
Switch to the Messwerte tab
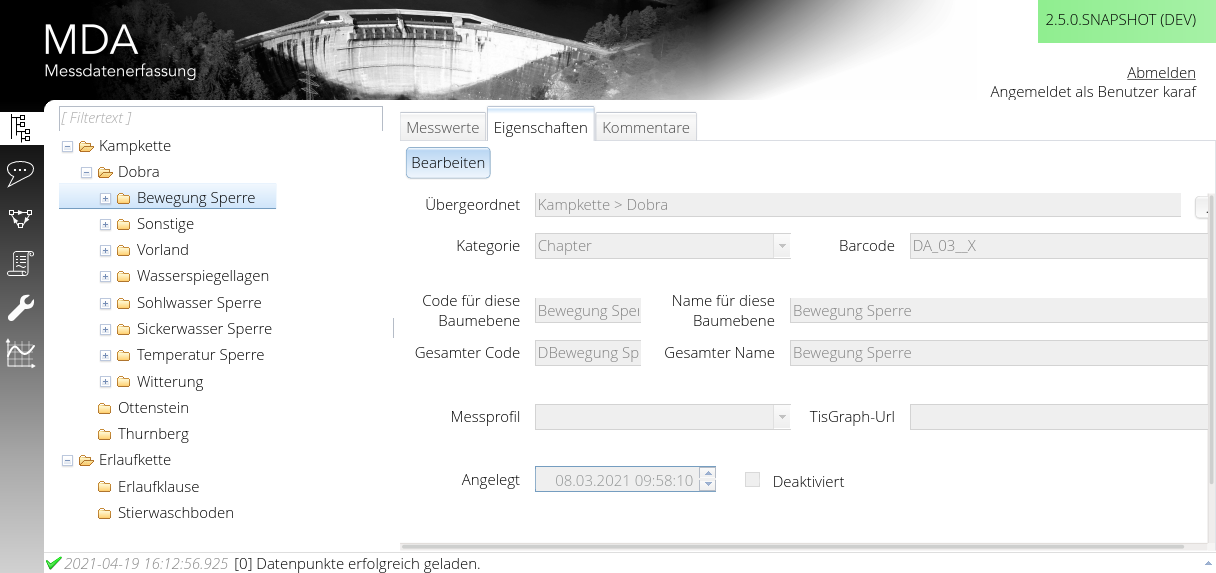442,128
